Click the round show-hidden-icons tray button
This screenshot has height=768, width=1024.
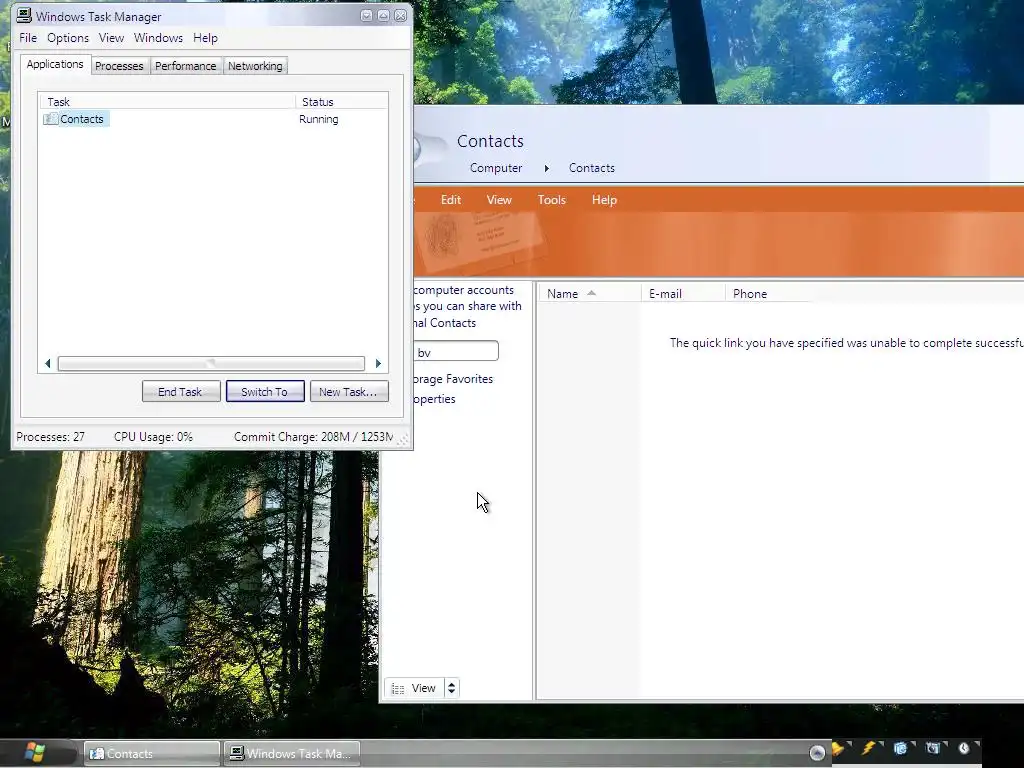coord(817,752)
